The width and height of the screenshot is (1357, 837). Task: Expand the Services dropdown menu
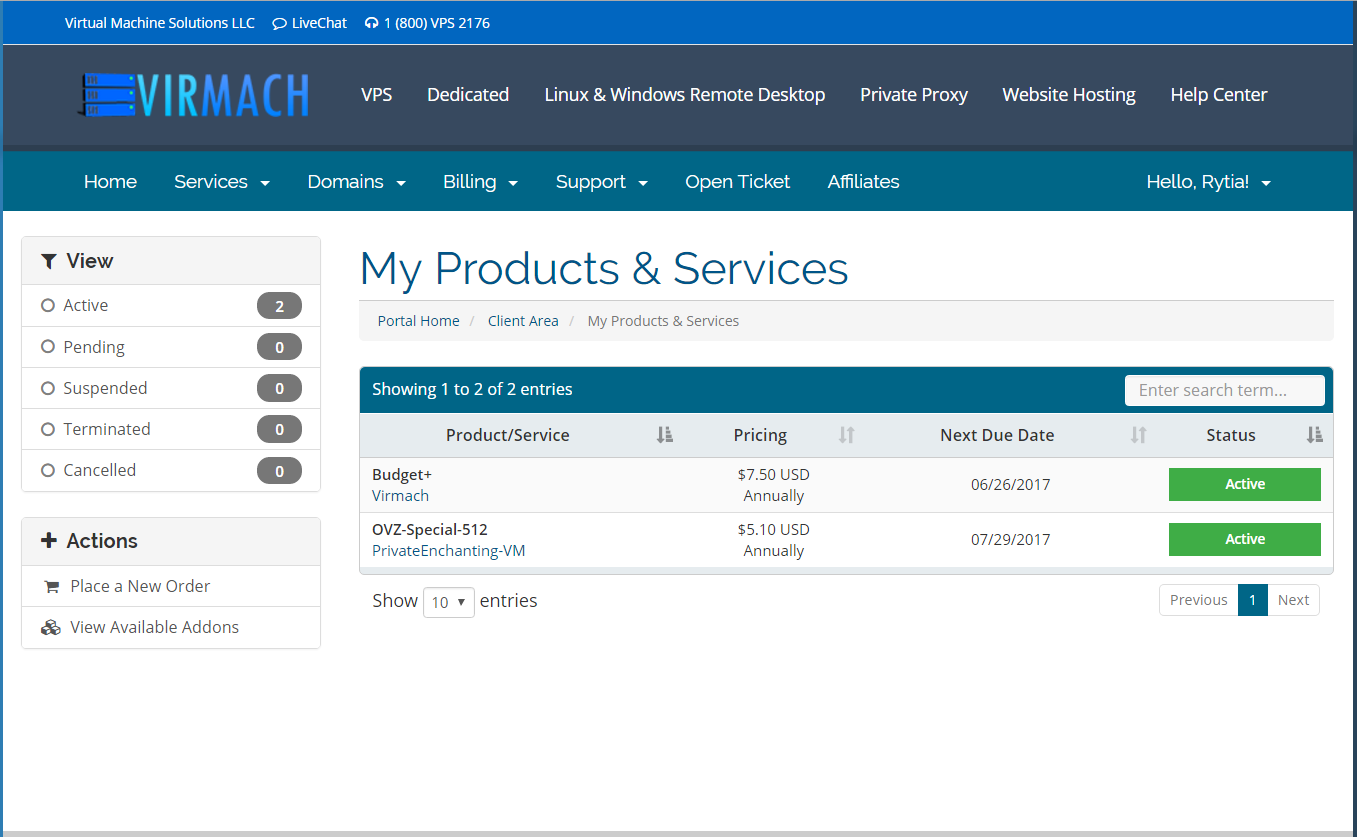222,182
